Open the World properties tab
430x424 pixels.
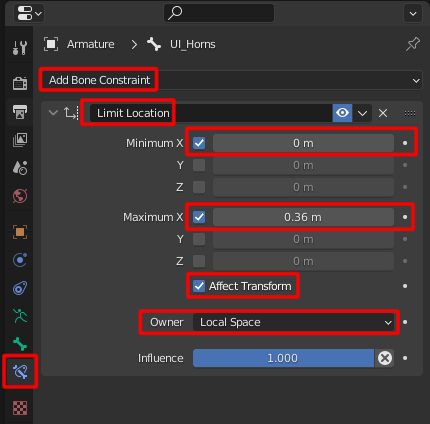pos(20,196)
